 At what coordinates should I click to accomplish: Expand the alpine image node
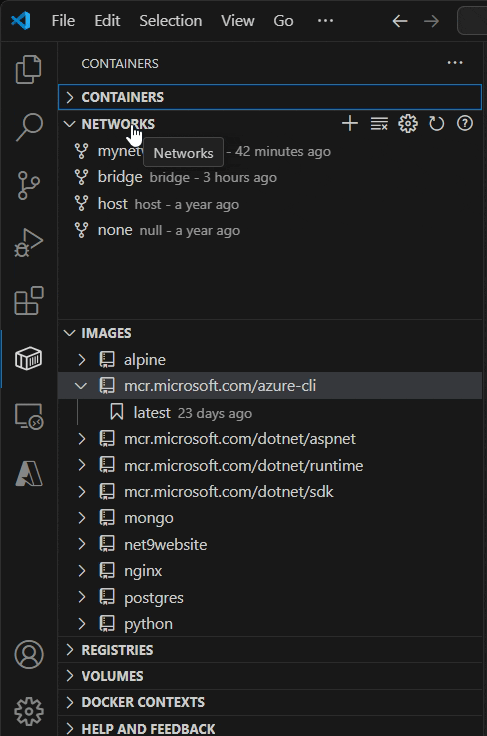pos(82,360)
